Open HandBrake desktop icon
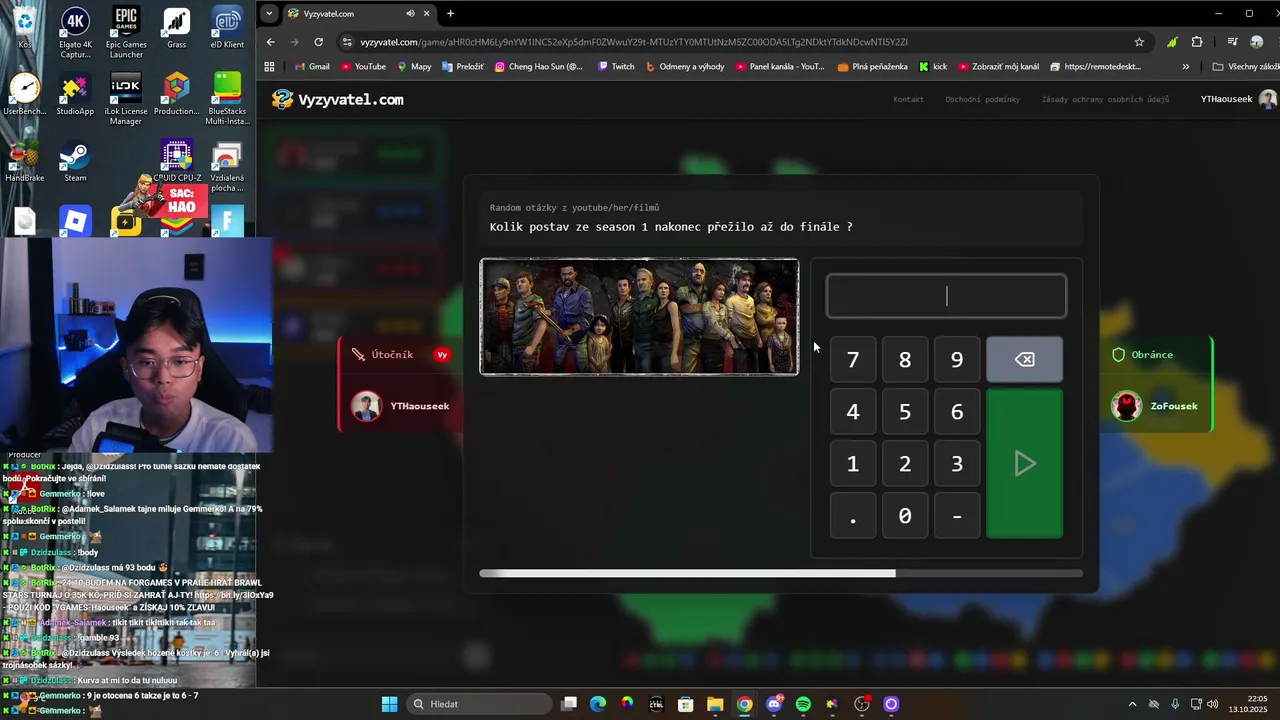 [x=24, y=162]
